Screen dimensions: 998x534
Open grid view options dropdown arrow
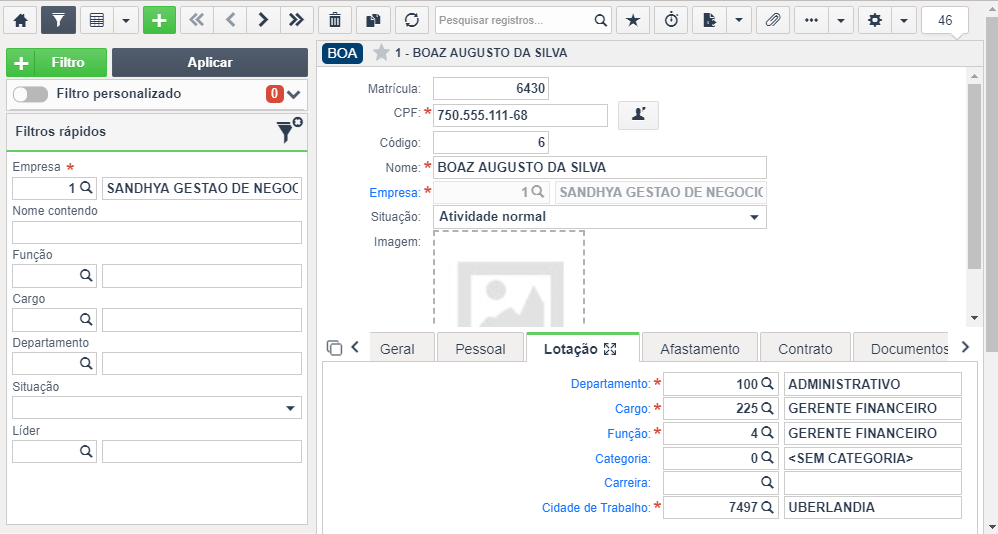point(126,20)
